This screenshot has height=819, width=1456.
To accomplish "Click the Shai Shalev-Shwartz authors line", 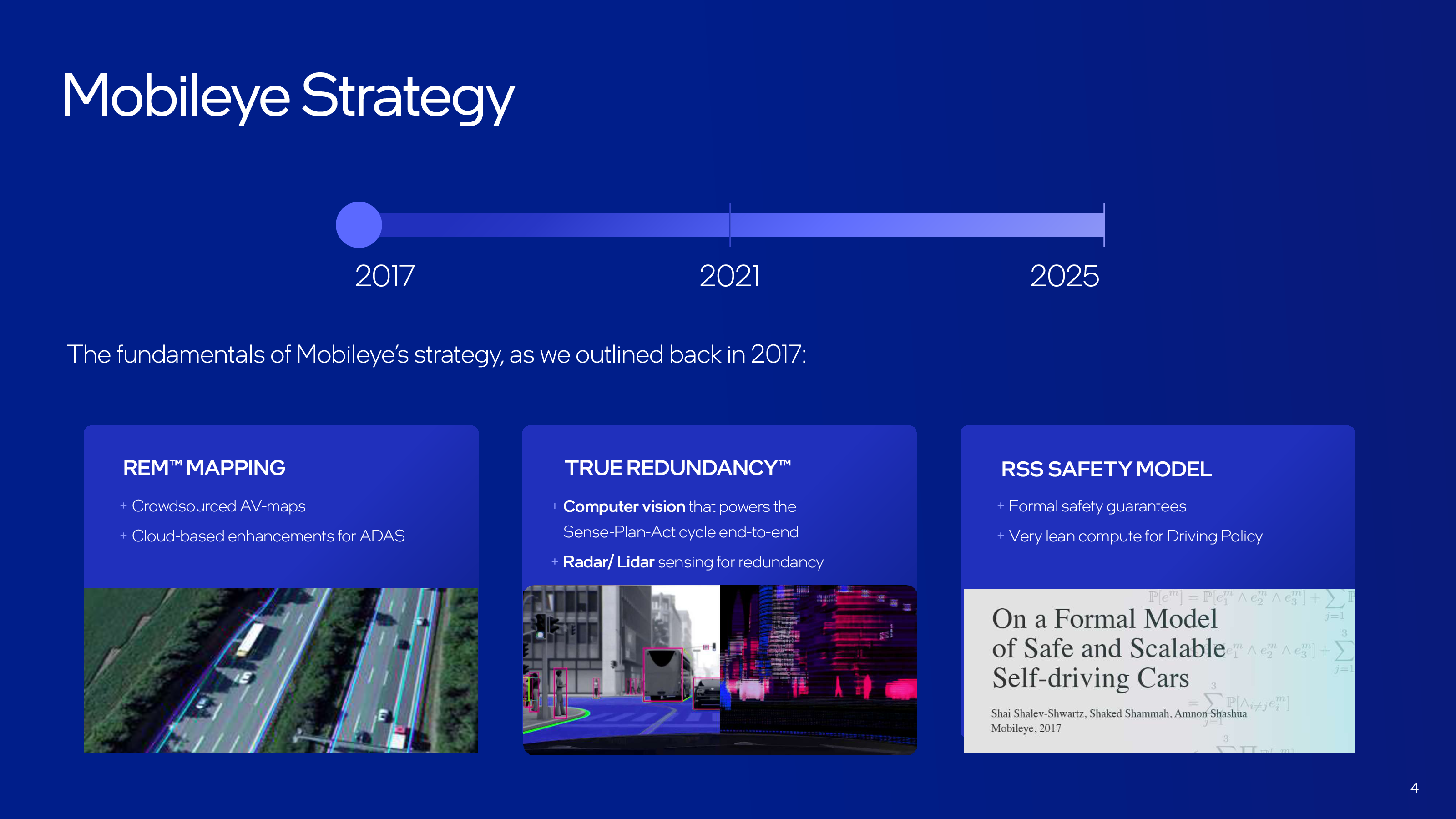I will point(1118,713).
